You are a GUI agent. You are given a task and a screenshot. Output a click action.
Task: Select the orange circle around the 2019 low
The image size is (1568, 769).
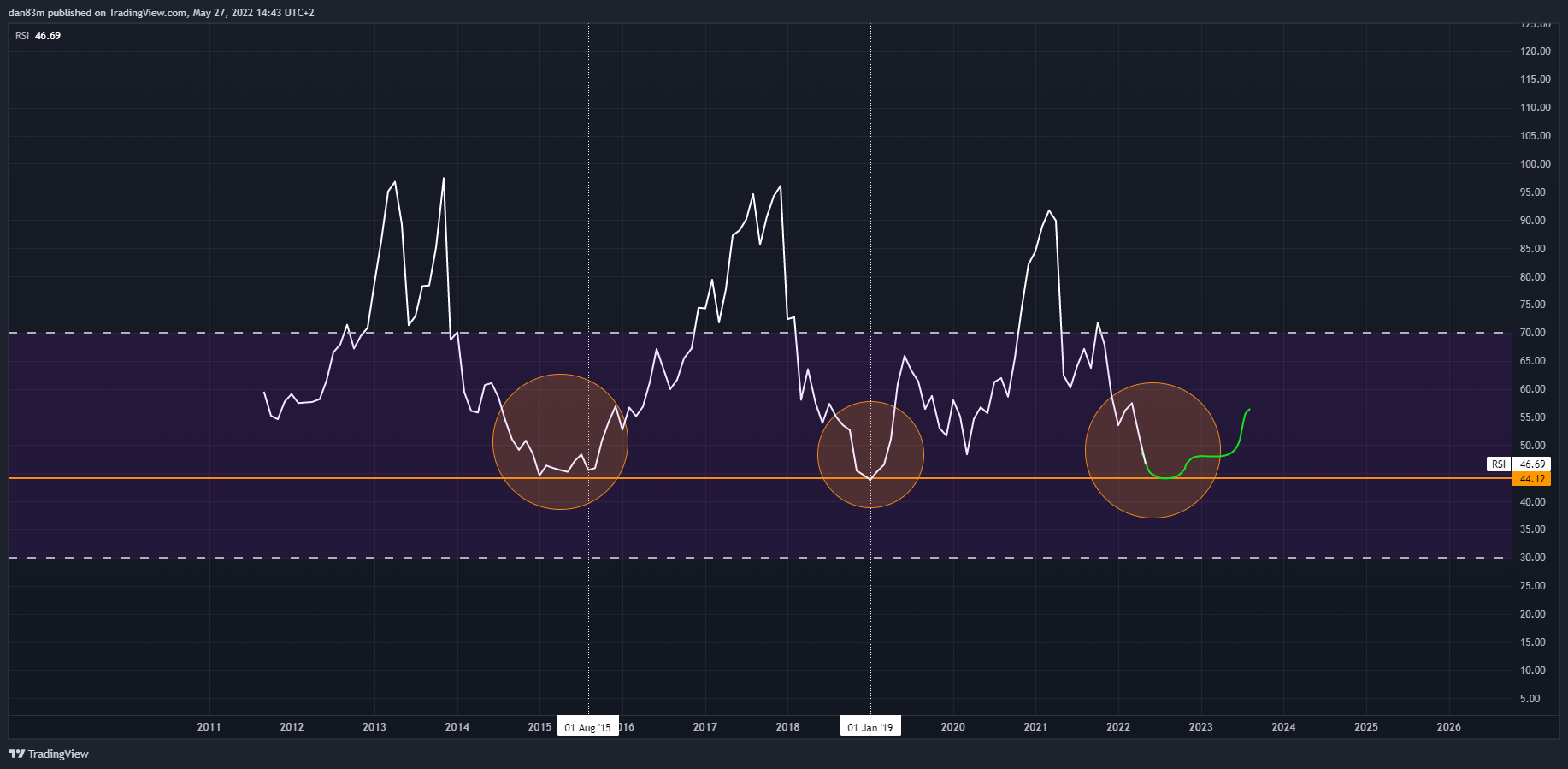pos(870,455)
